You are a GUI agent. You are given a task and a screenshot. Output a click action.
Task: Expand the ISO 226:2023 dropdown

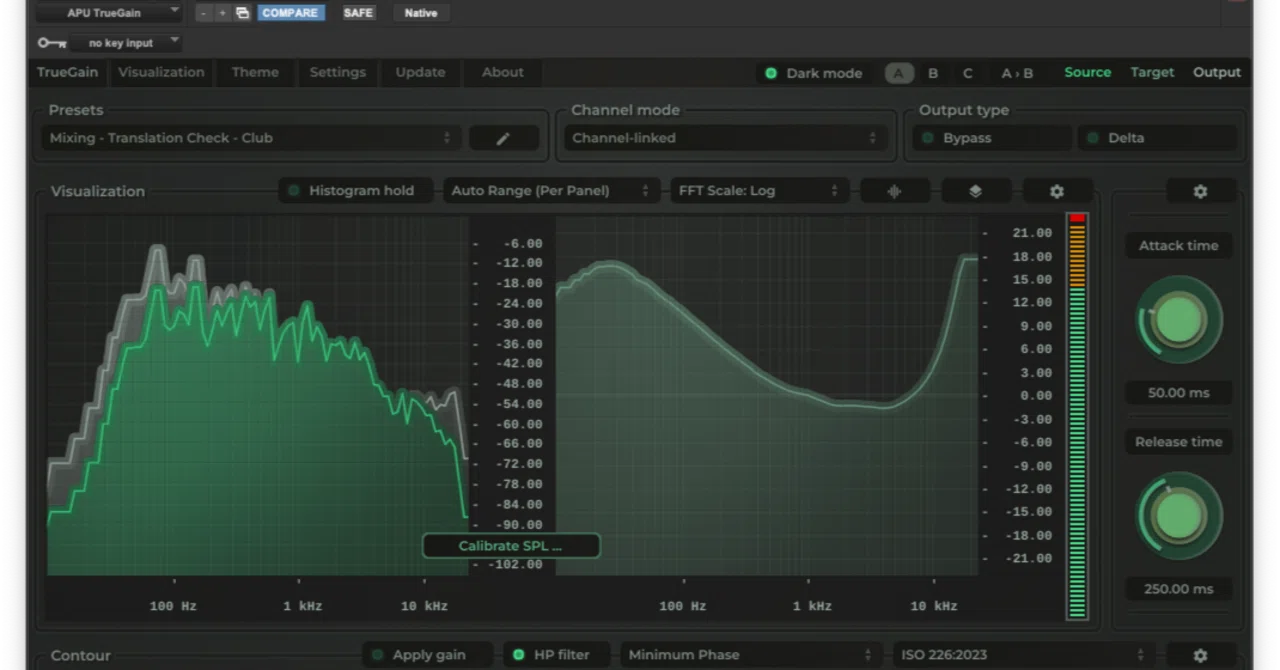(1024, 655)
